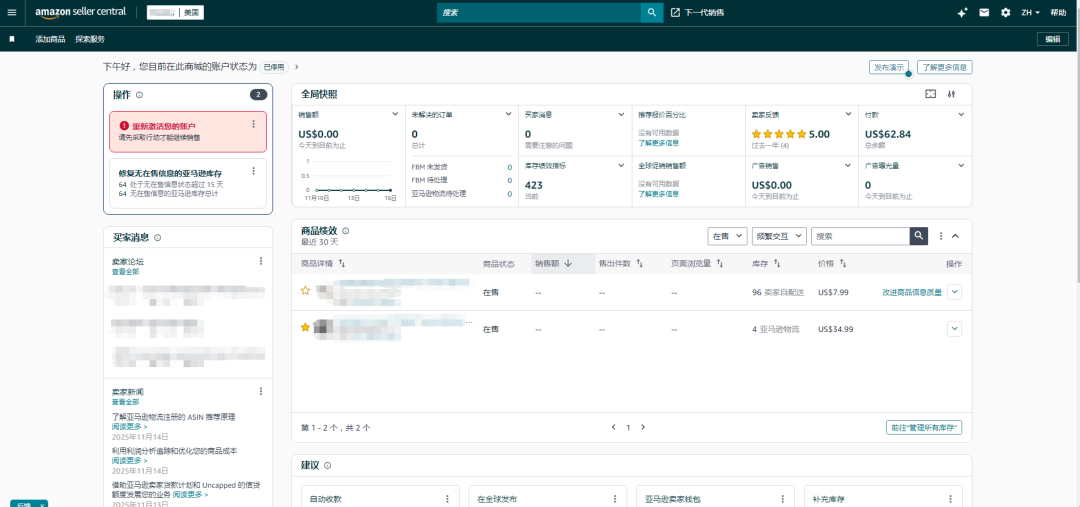The image size is (1080, 507).
Task: Open three-dot menu on 亚马逊卖家钱包 card
Action: [783, 499]
